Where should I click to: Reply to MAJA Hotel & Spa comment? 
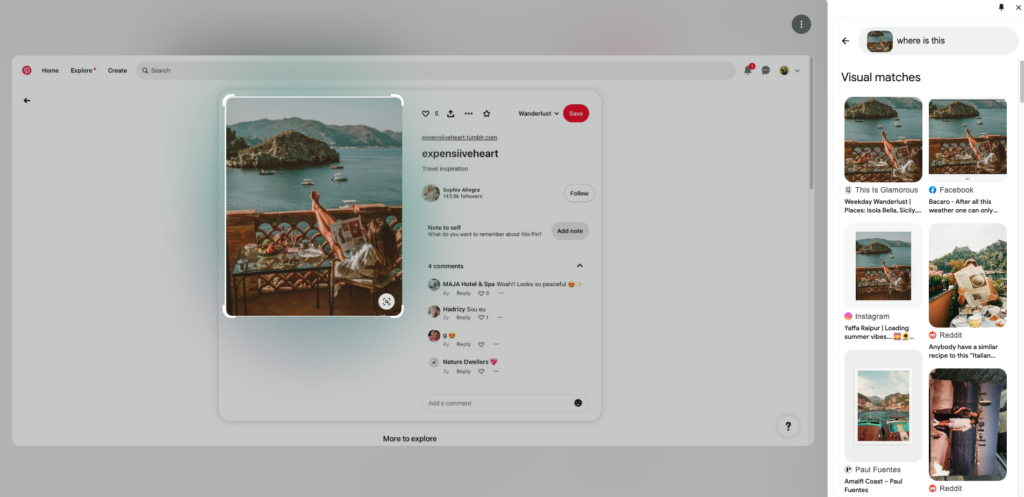pos(463,293)
